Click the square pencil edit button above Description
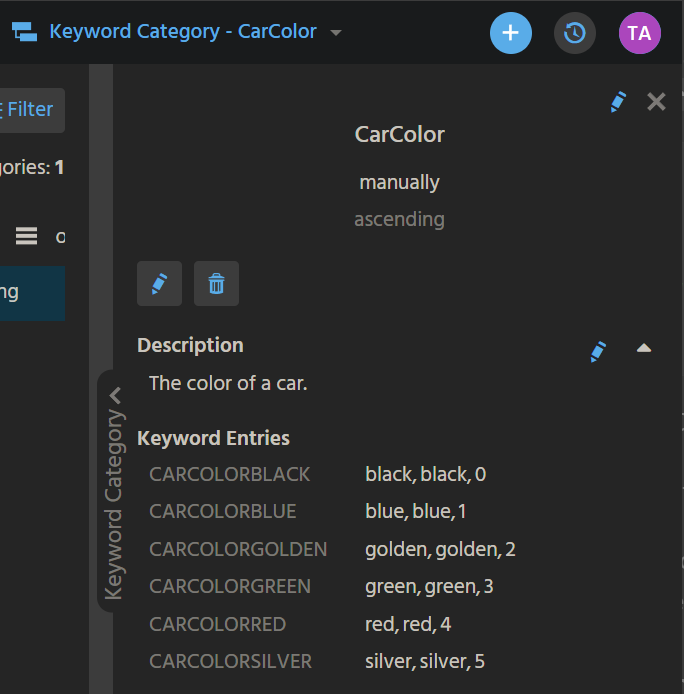Screen dimensions: 684x694 point(159,283)
